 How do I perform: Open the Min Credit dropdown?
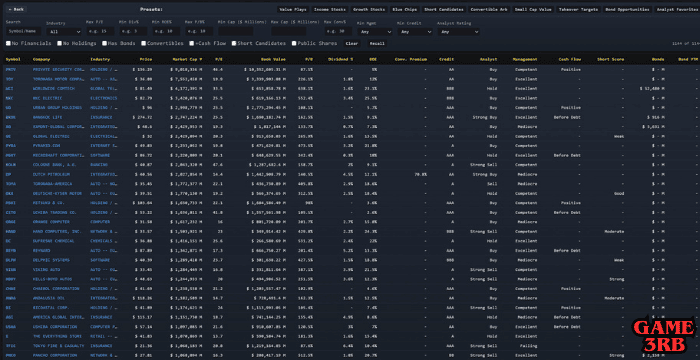tap(415, 32)
